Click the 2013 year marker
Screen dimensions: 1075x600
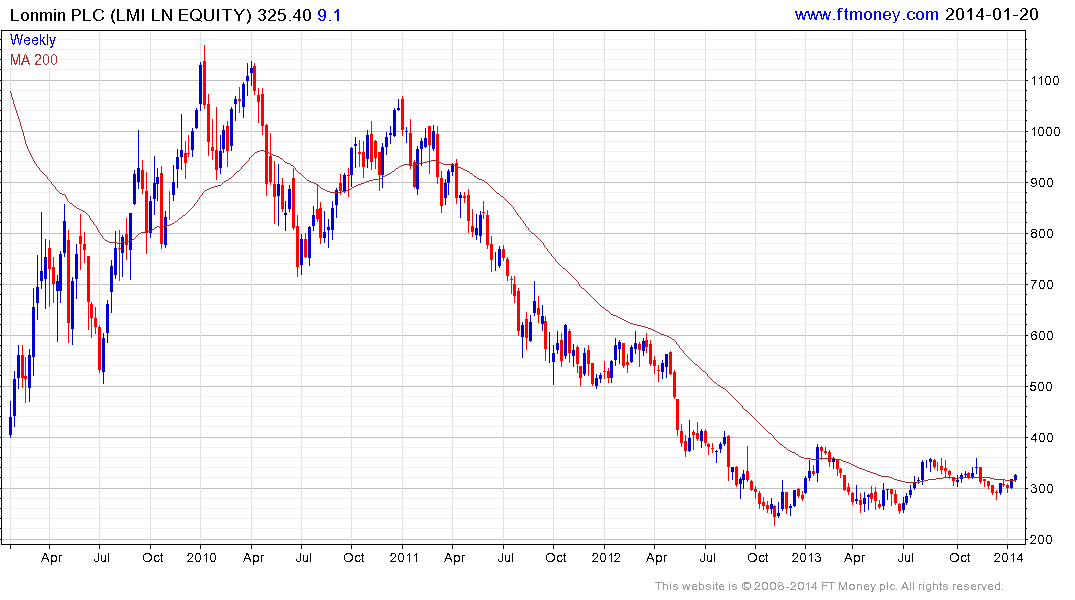point(806,557)
